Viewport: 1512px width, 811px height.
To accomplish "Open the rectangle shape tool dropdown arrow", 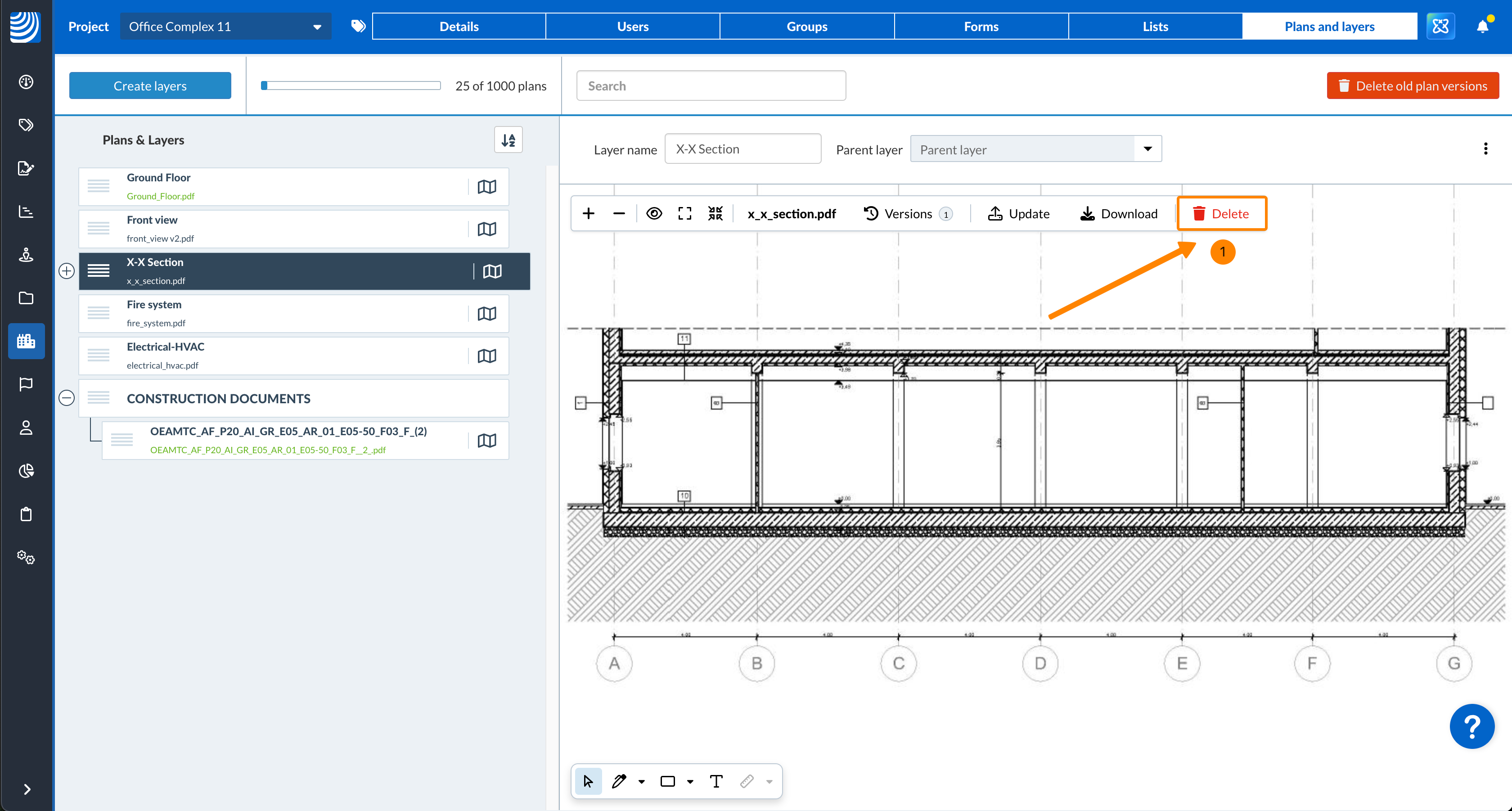I will pyautogui.click(x=690, y=782).
